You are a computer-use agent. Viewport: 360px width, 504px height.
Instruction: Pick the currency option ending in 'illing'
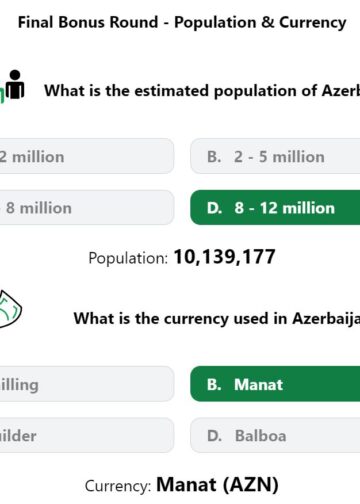[x=87, y=384]
